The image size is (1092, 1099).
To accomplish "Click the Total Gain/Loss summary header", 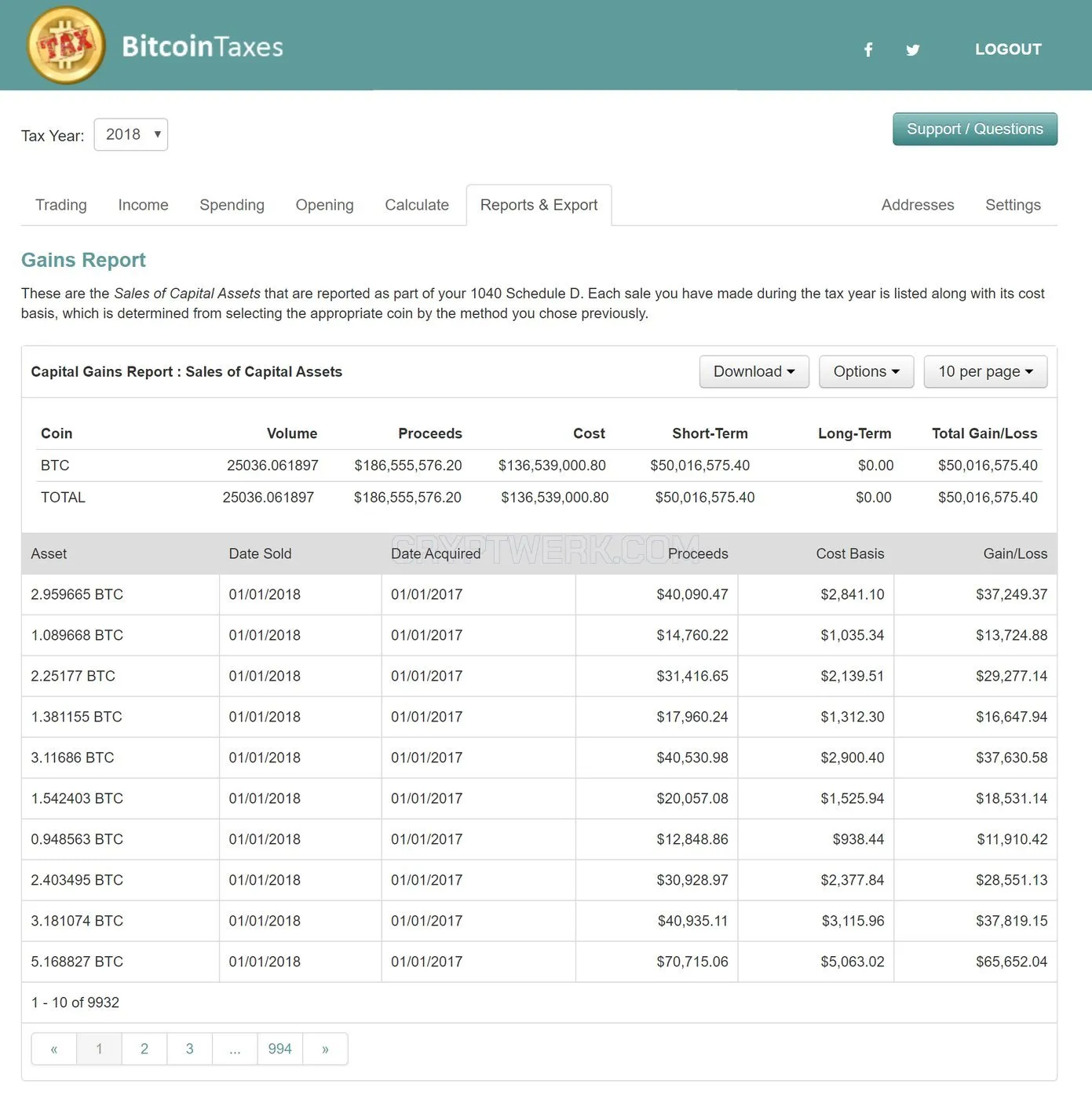I will 984,433.
